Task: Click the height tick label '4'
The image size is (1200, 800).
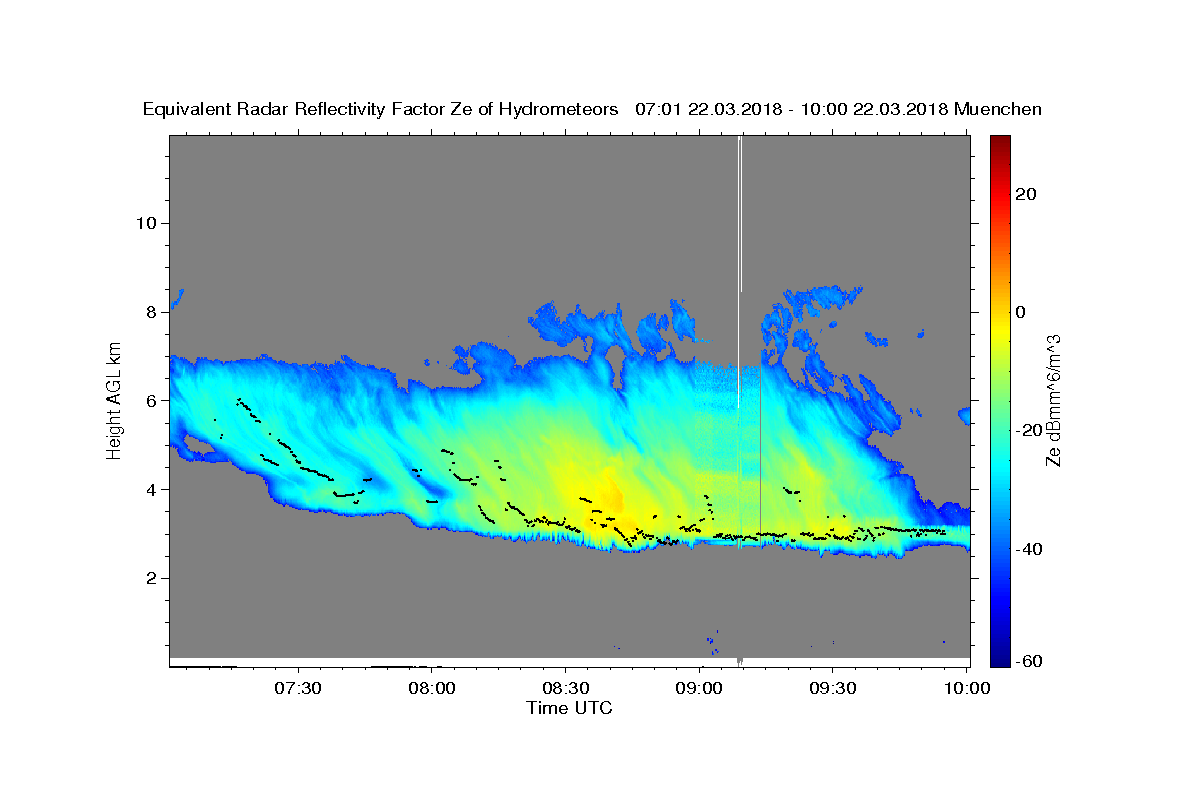Action: click(x=150, y=489)
